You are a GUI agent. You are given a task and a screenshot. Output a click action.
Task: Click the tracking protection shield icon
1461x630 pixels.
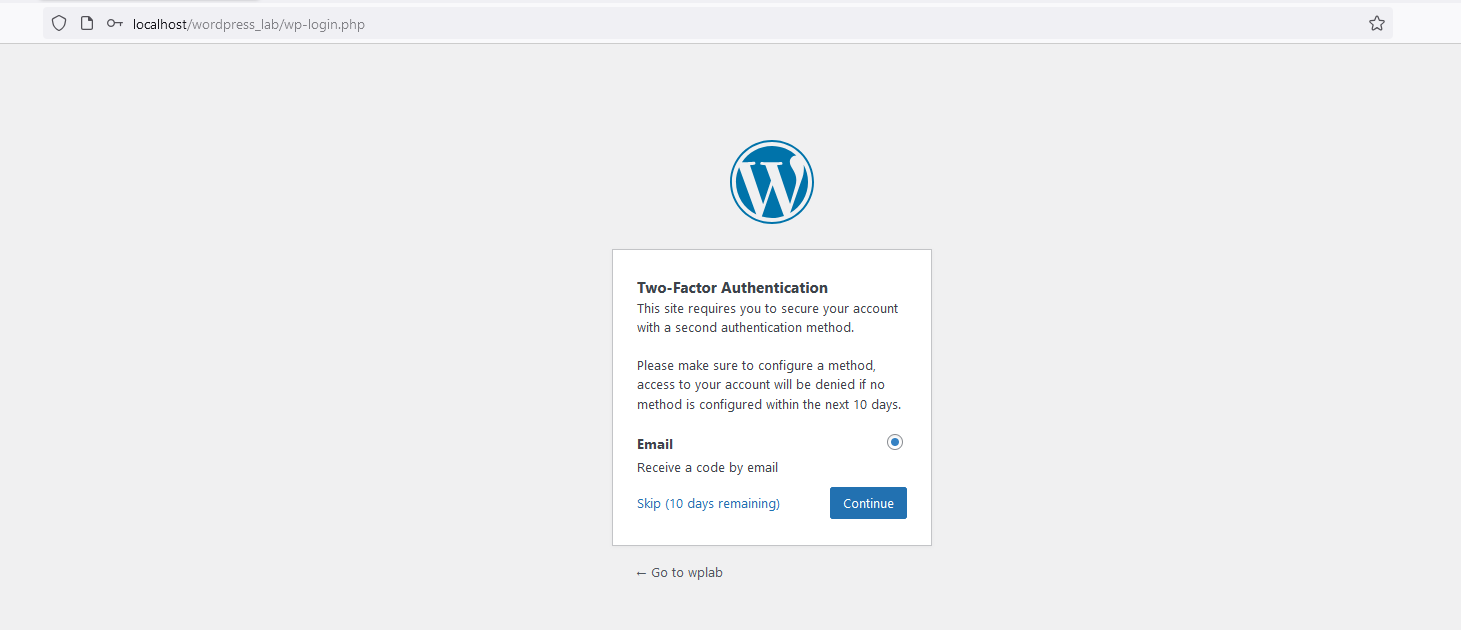59,23
